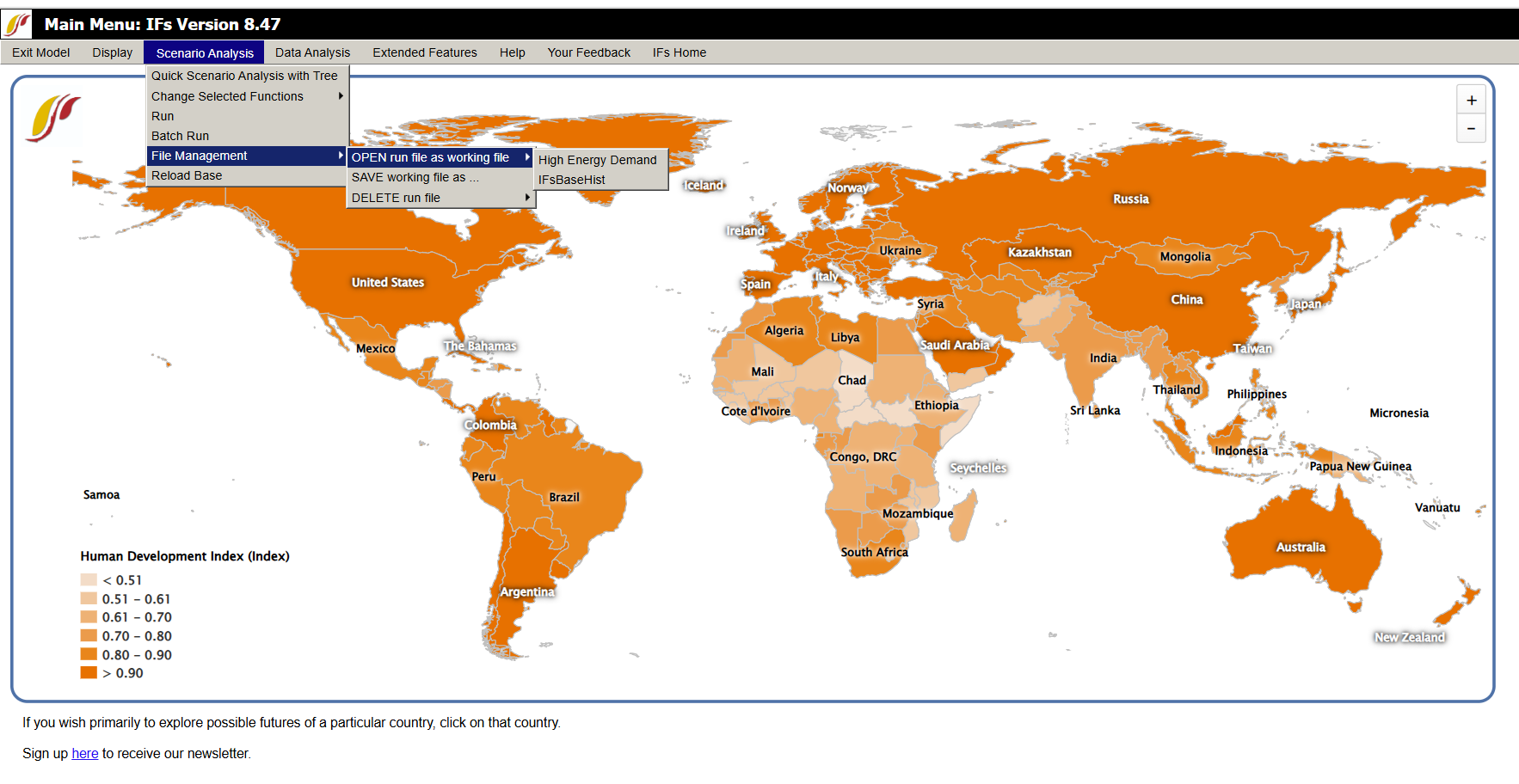Screen dimensions: 1519x784
Task: Select the IFsBaseHist run file
Action: (572, 180)
